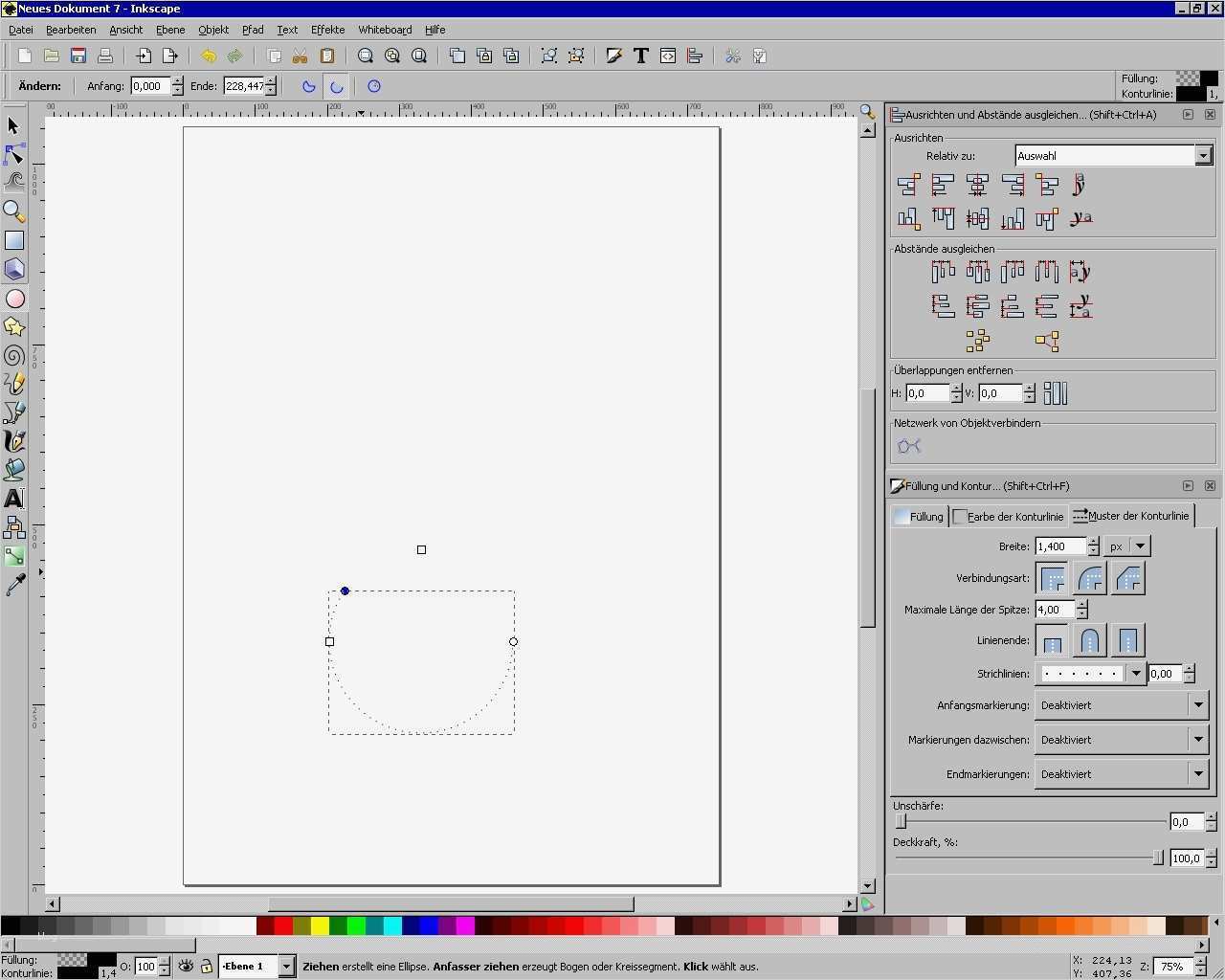This screenshot has width=1225, height=980.
Task: Toggle the closed arc segment mode
Action: pos(308,86)
